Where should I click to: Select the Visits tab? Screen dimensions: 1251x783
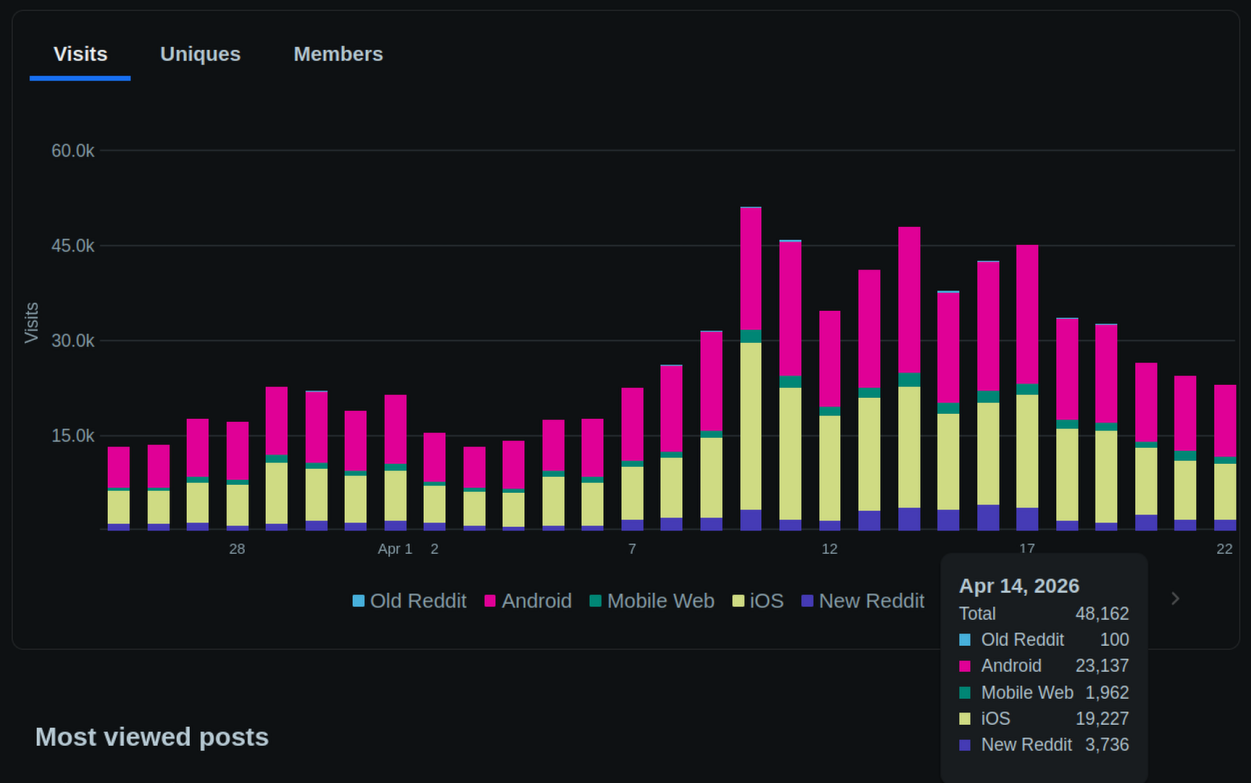click(80, 54)
